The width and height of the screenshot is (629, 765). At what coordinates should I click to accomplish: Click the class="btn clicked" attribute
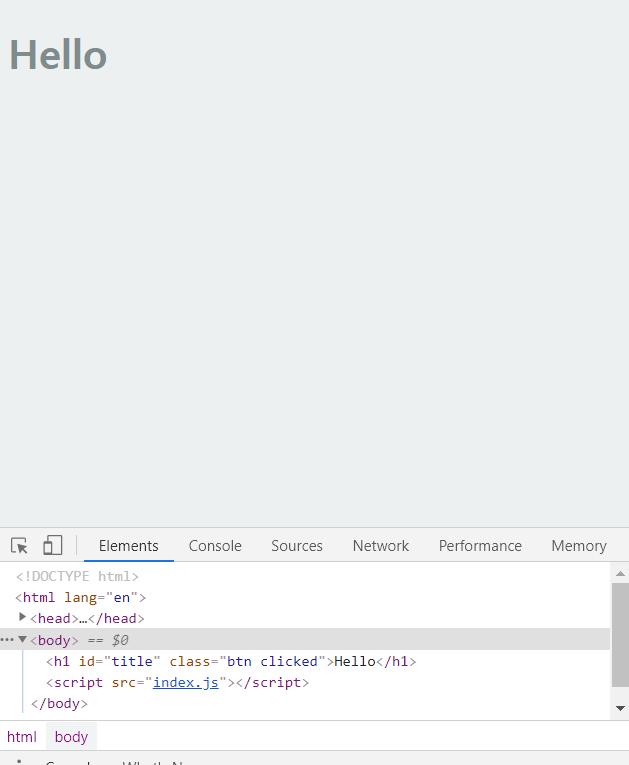247,661
